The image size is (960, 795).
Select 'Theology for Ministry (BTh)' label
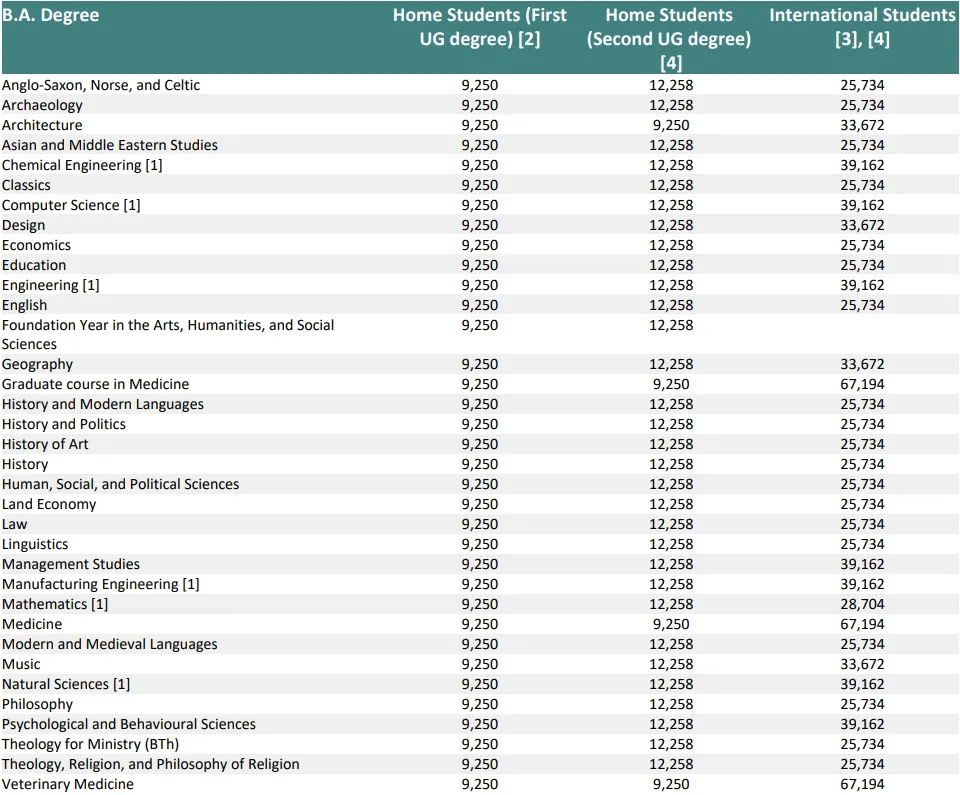[91, 744]
